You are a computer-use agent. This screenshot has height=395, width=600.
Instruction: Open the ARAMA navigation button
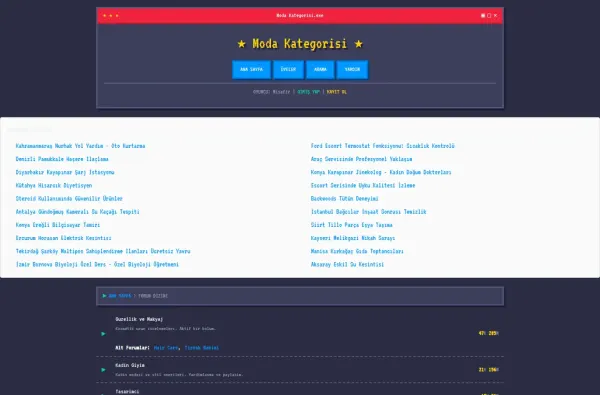point(320,69)
